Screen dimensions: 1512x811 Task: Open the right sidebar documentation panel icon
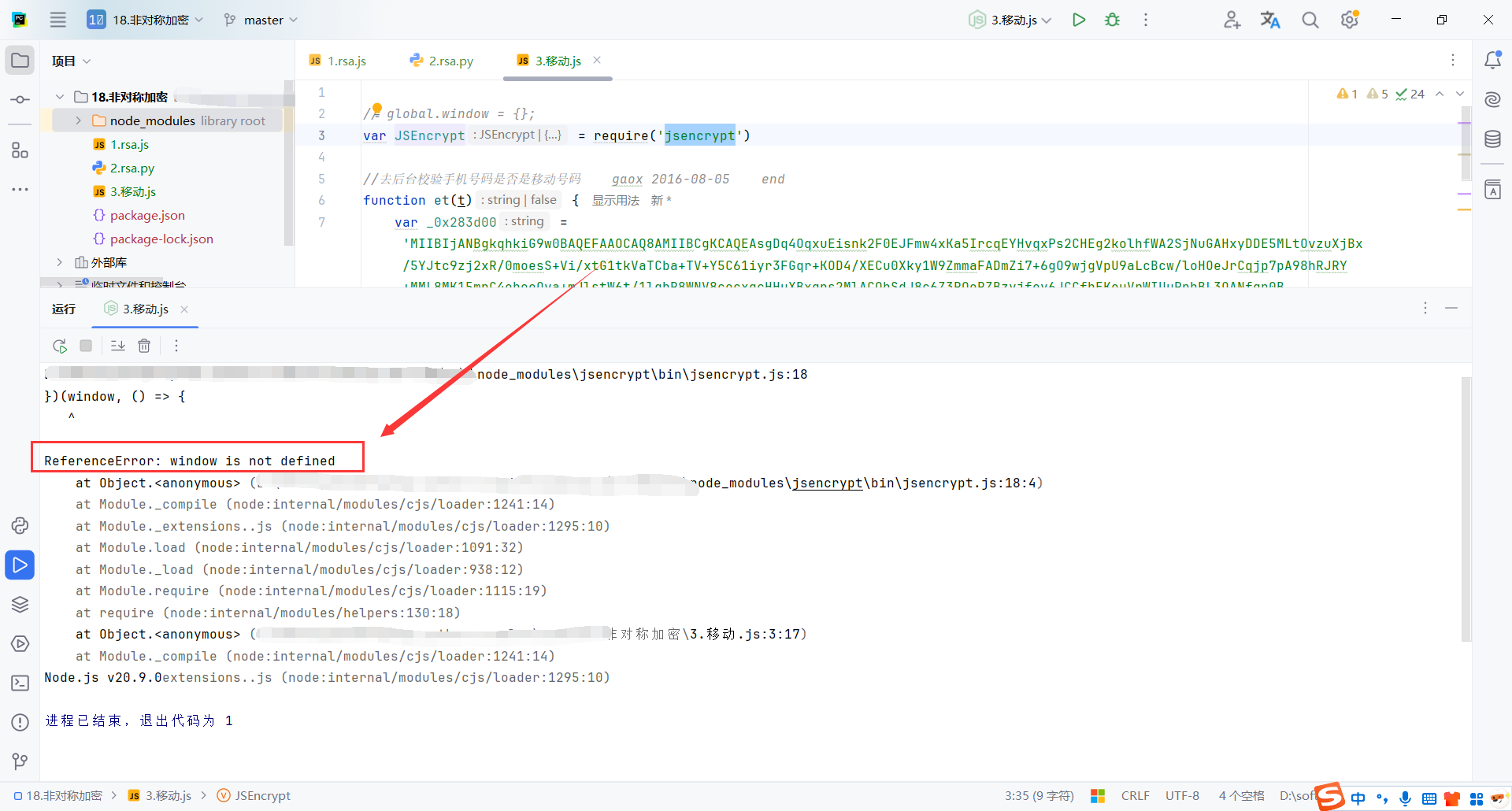click(1492, 190)
